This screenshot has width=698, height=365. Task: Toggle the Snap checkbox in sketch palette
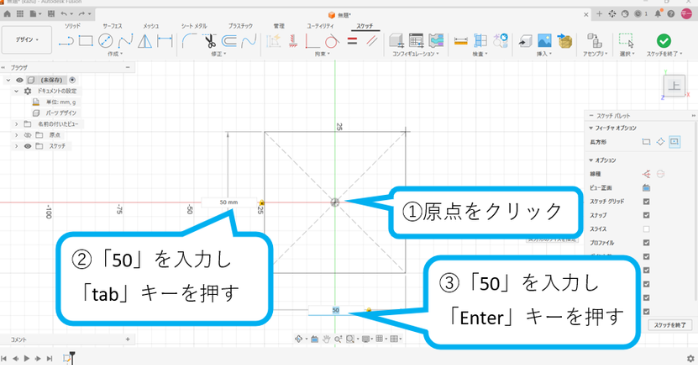(x=646, y=215)
